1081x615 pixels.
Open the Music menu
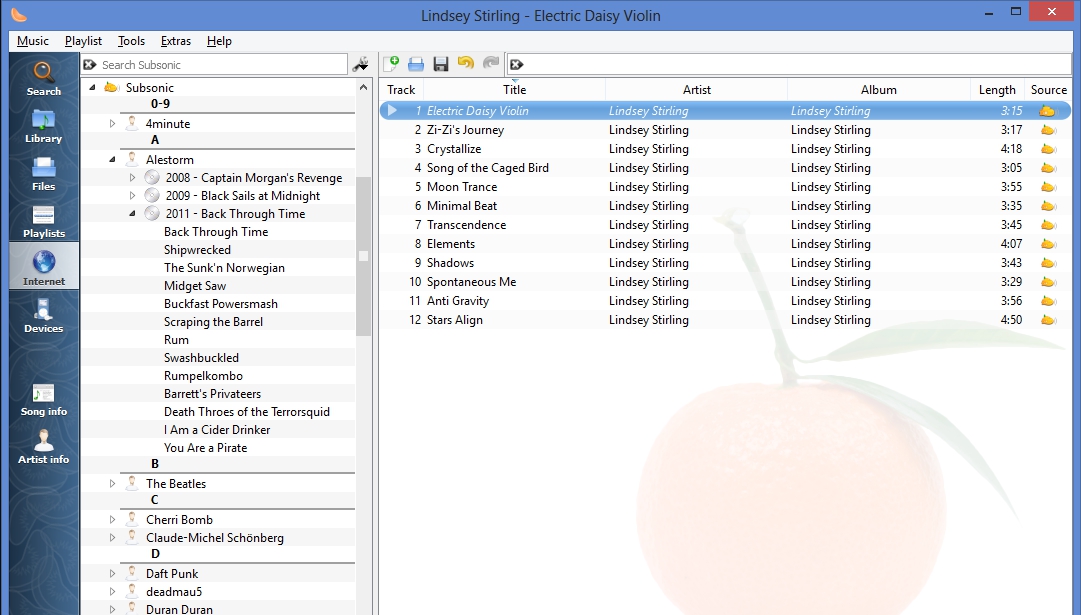[x=32, y=41]
